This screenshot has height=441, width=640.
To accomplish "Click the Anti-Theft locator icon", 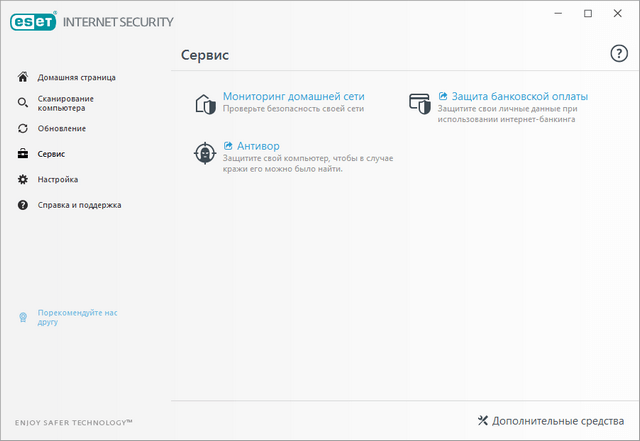I will tap(205, 152).
